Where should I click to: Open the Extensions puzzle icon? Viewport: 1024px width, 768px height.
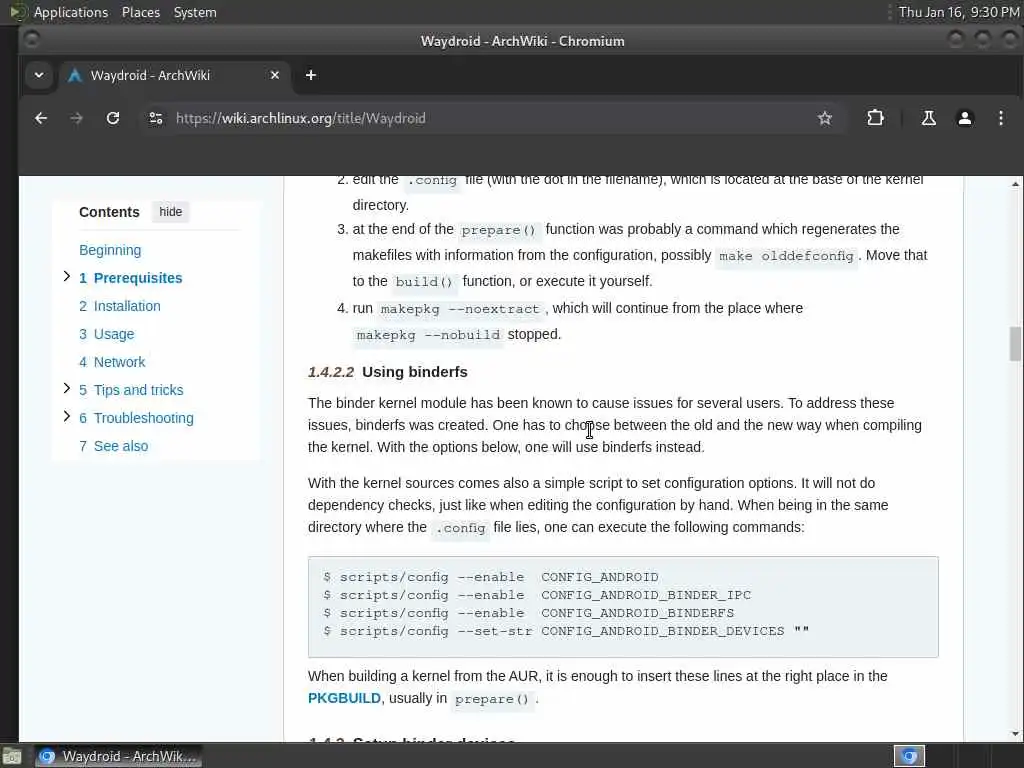click(x=875, y=118)
